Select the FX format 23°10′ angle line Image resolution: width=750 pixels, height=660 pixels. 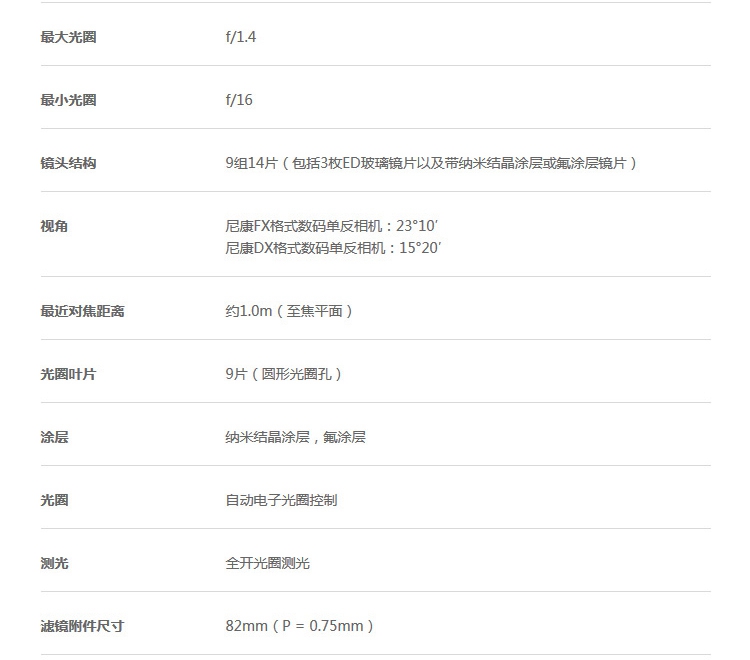point(331,226)
